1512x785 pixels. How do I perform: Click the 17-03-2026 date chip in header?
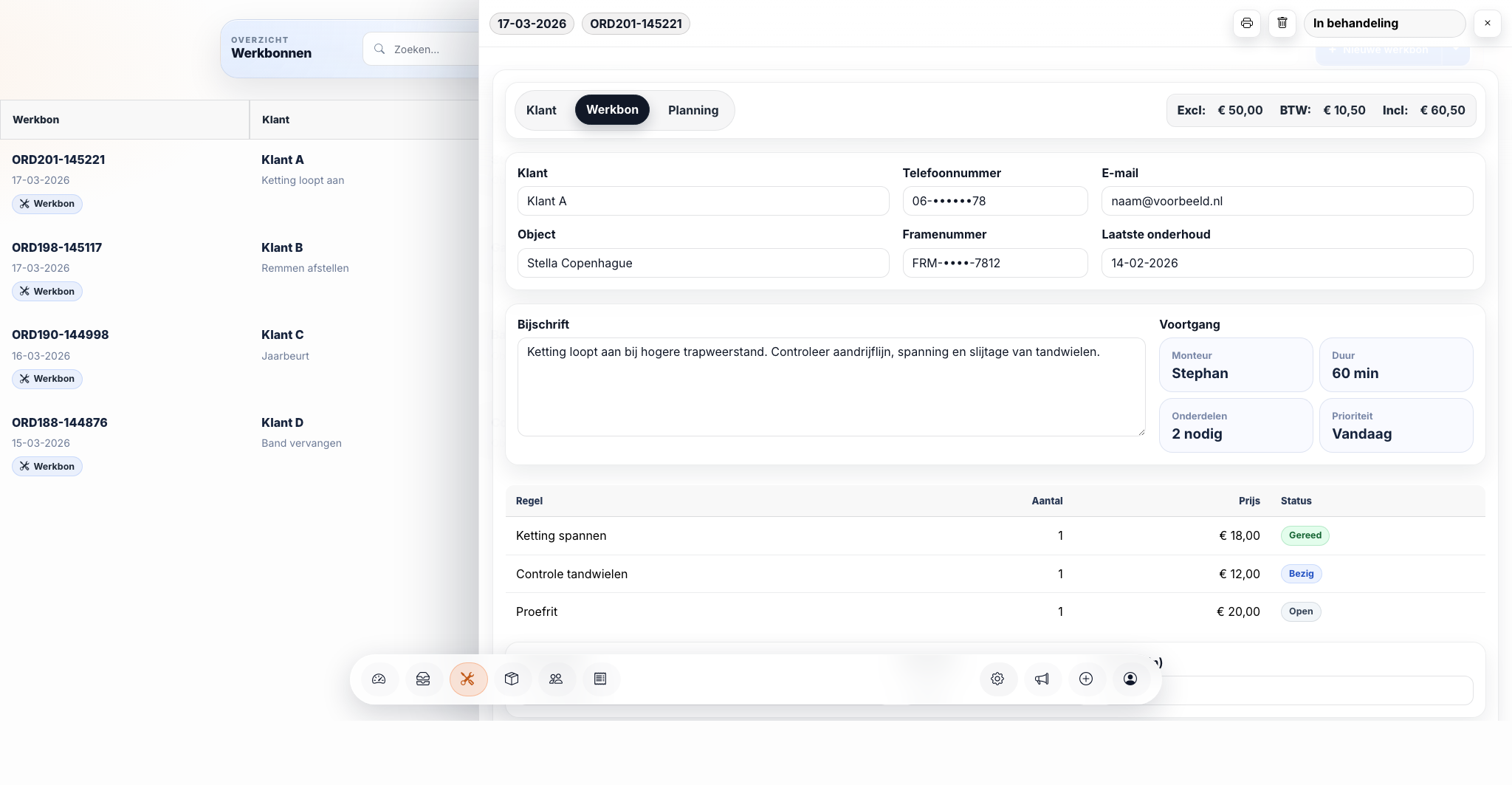coord(532,24)
